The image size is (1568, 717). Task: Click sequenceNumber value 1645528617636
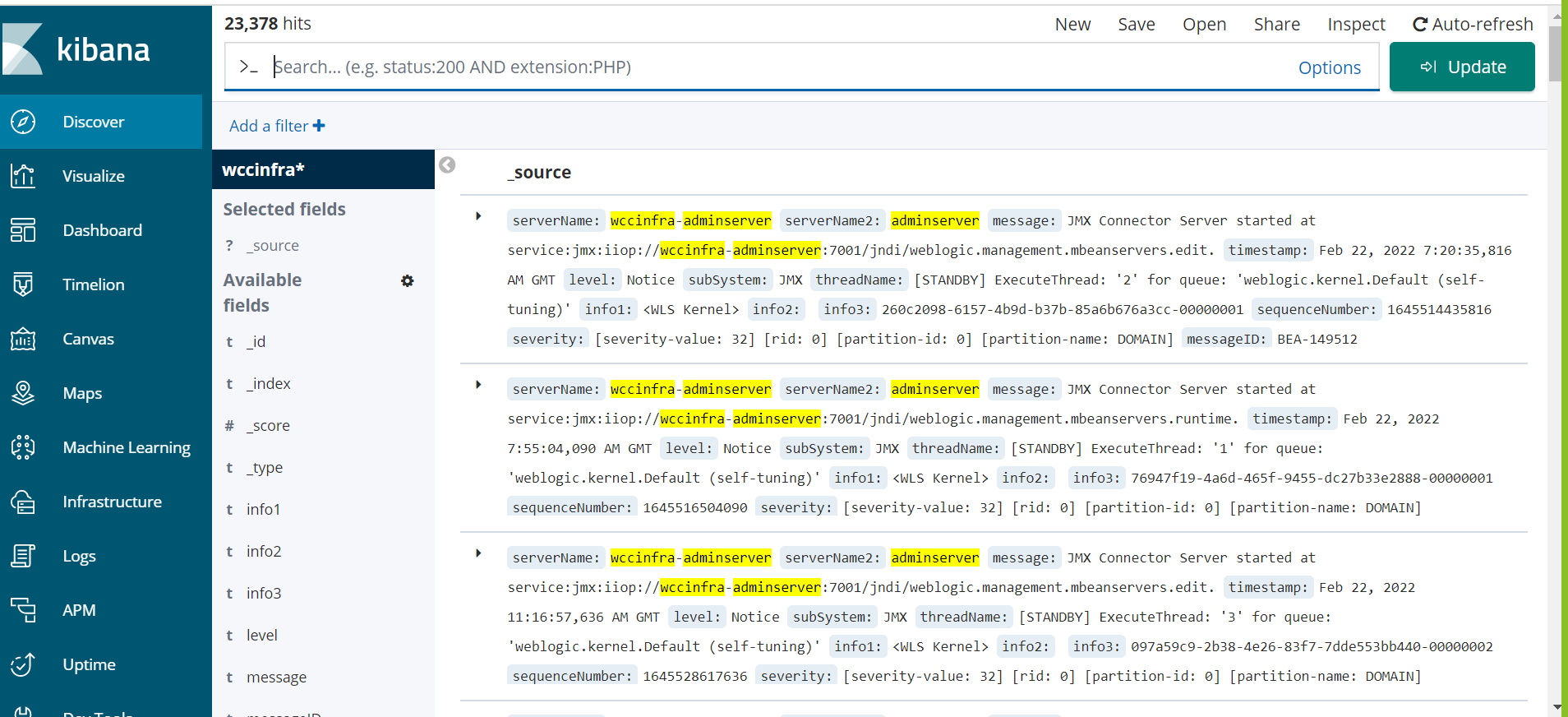695,676
